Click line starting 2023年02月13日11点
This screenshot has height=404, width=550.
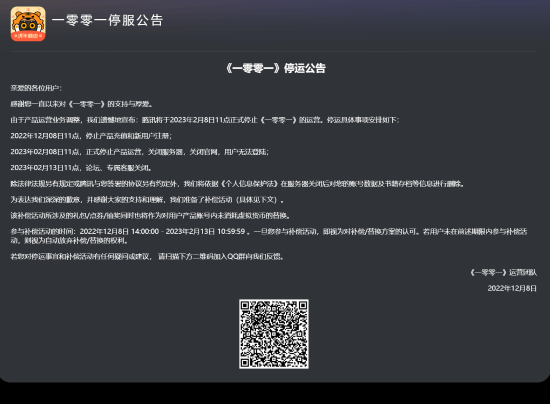coord(81,168)
